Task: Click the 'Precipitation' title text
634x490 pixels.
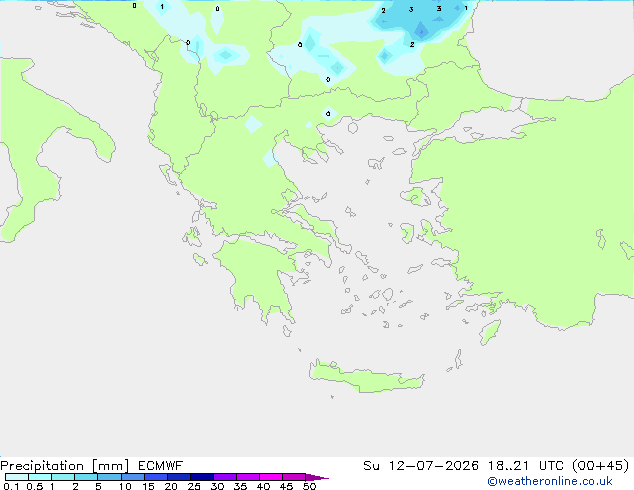Action: (42, 466)
